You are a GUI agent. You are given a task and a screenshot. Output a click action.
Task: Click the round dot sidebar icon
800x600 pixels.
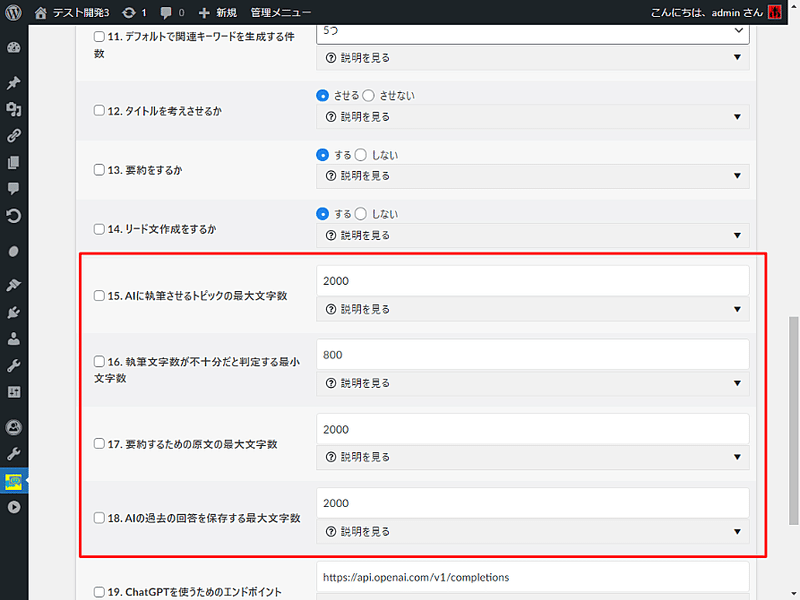click(x=14, y=252)
